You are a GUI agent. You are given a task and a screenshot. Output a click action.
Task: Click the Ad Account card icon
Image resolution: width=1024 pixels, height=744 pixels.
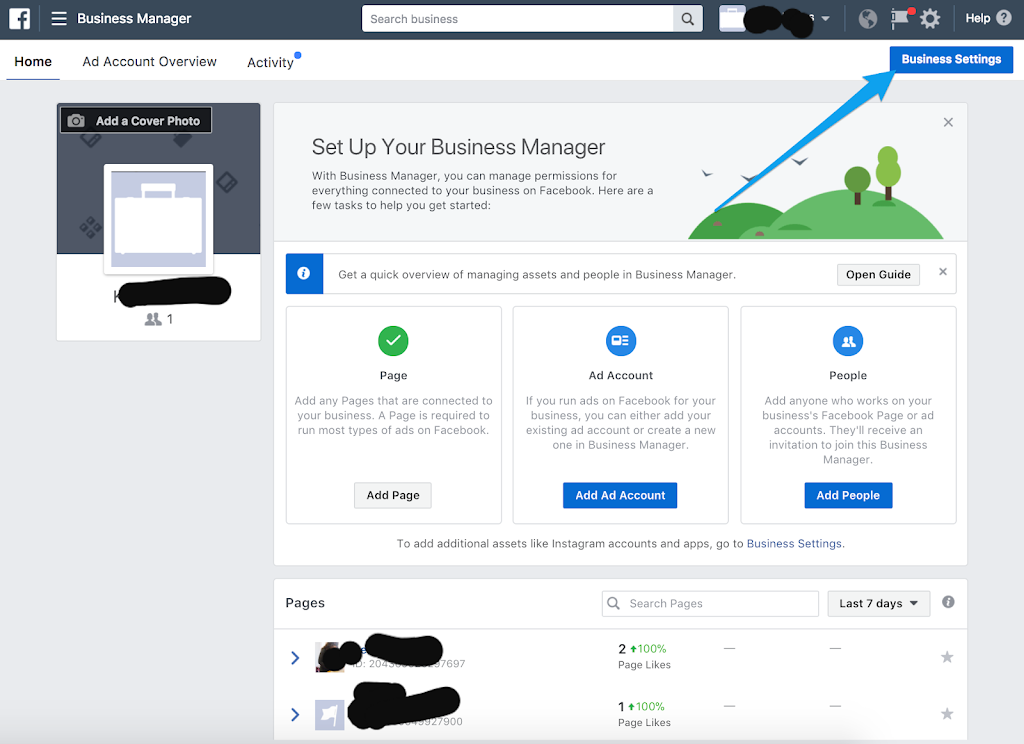pos(621,340)
